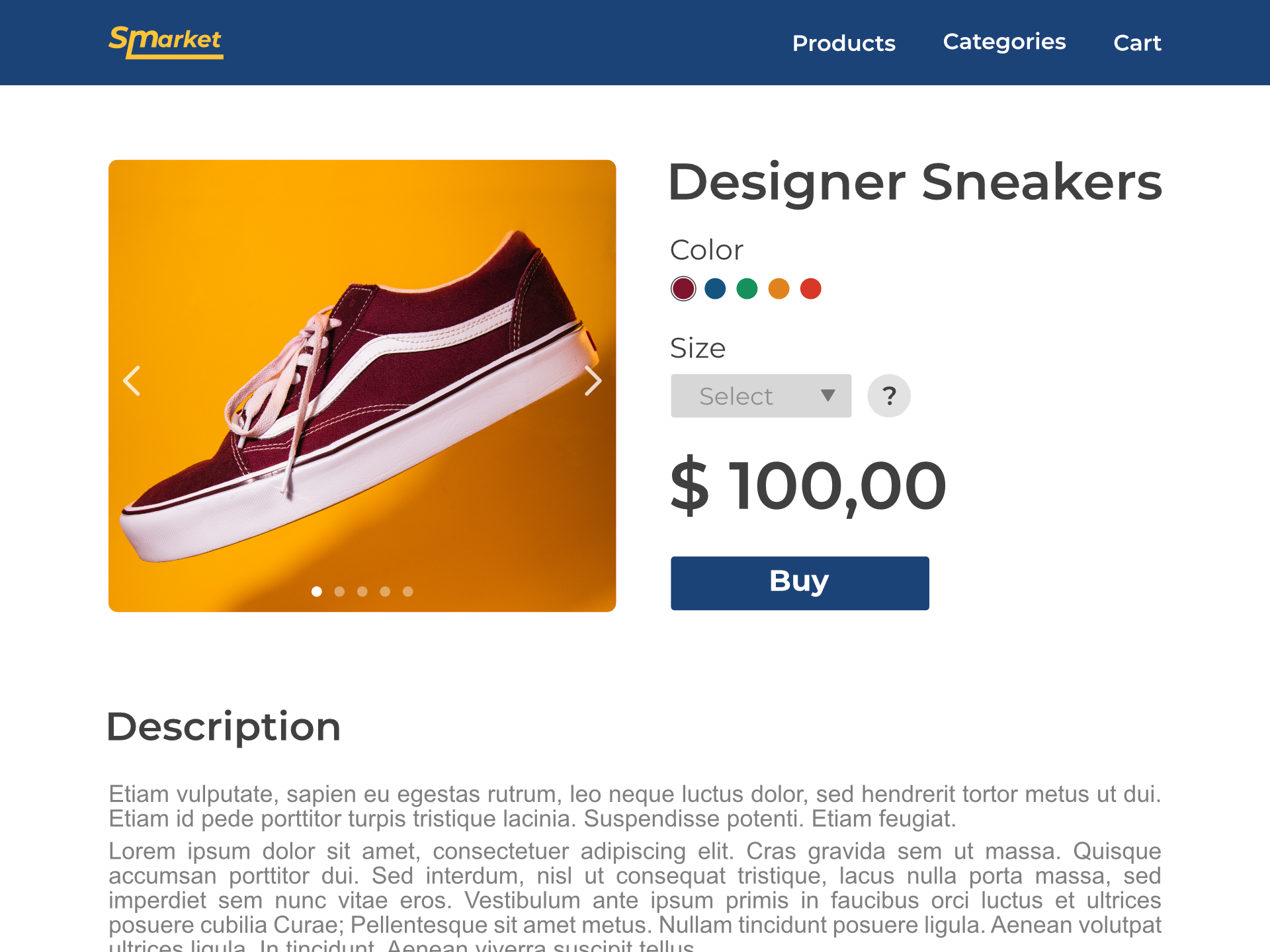Viewport: 1270px width, 952px height.
Task: Select the first carousel dot
Action: click(317, 592)
